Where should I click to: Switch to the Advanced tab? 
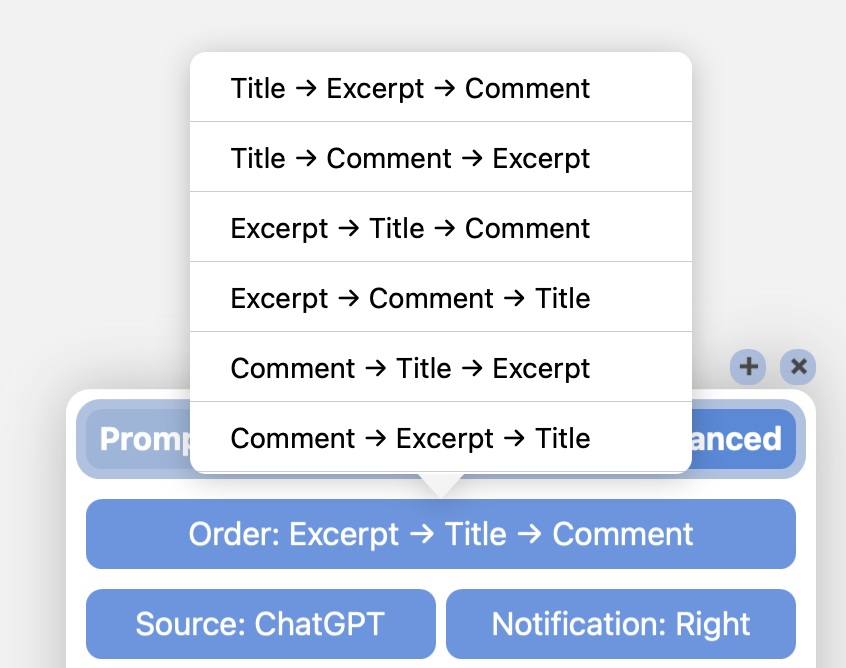(x=743, y=439)
